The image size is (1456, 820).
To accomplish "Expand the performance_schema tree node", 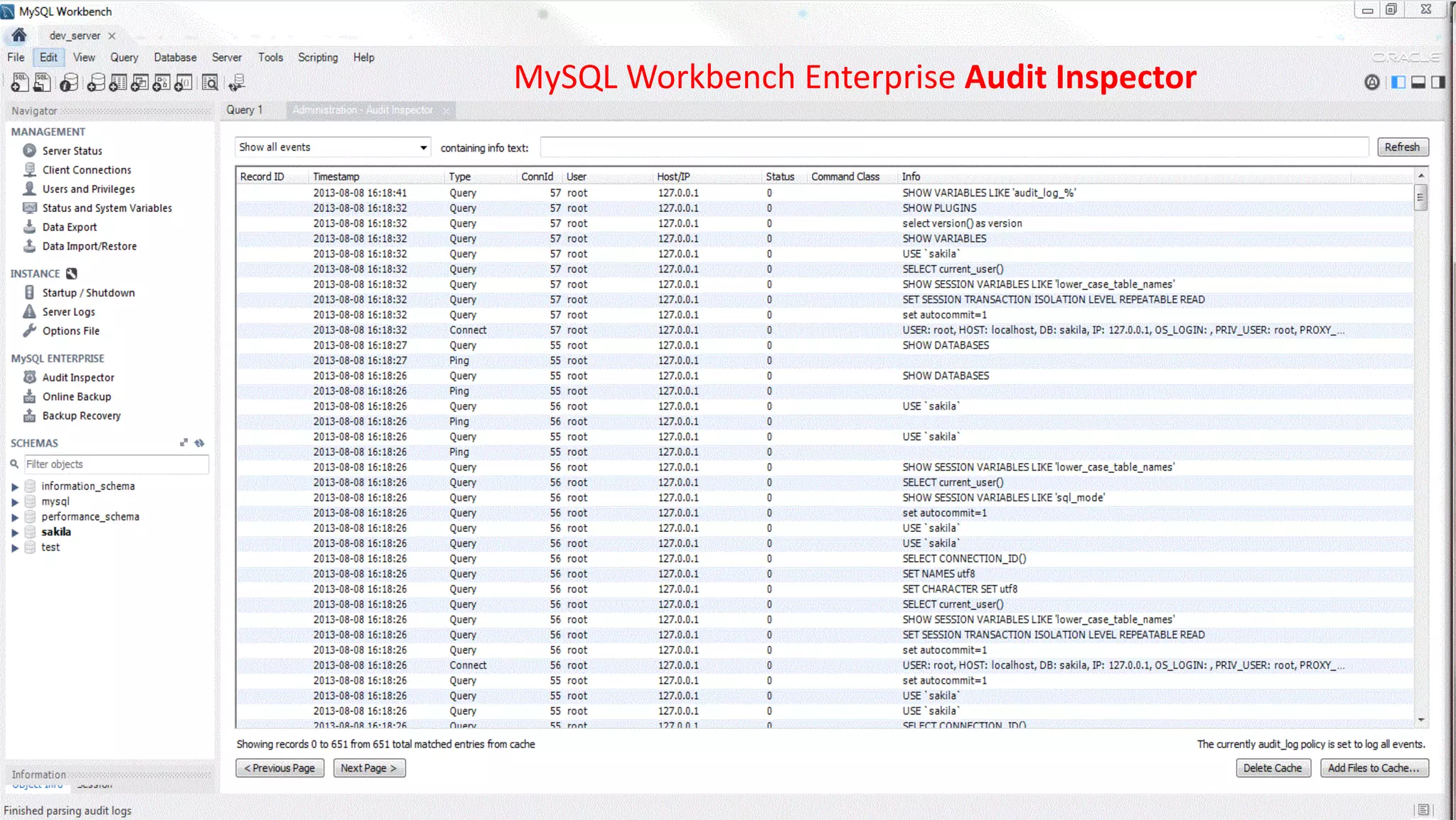I will (x=15, y=517).
